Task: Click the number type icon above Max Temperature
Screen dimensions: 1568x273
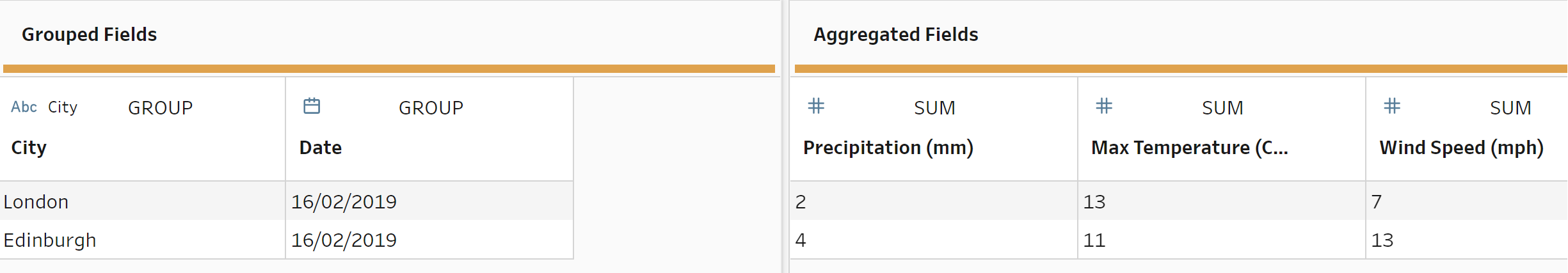Action: (x=1104, y=106)
